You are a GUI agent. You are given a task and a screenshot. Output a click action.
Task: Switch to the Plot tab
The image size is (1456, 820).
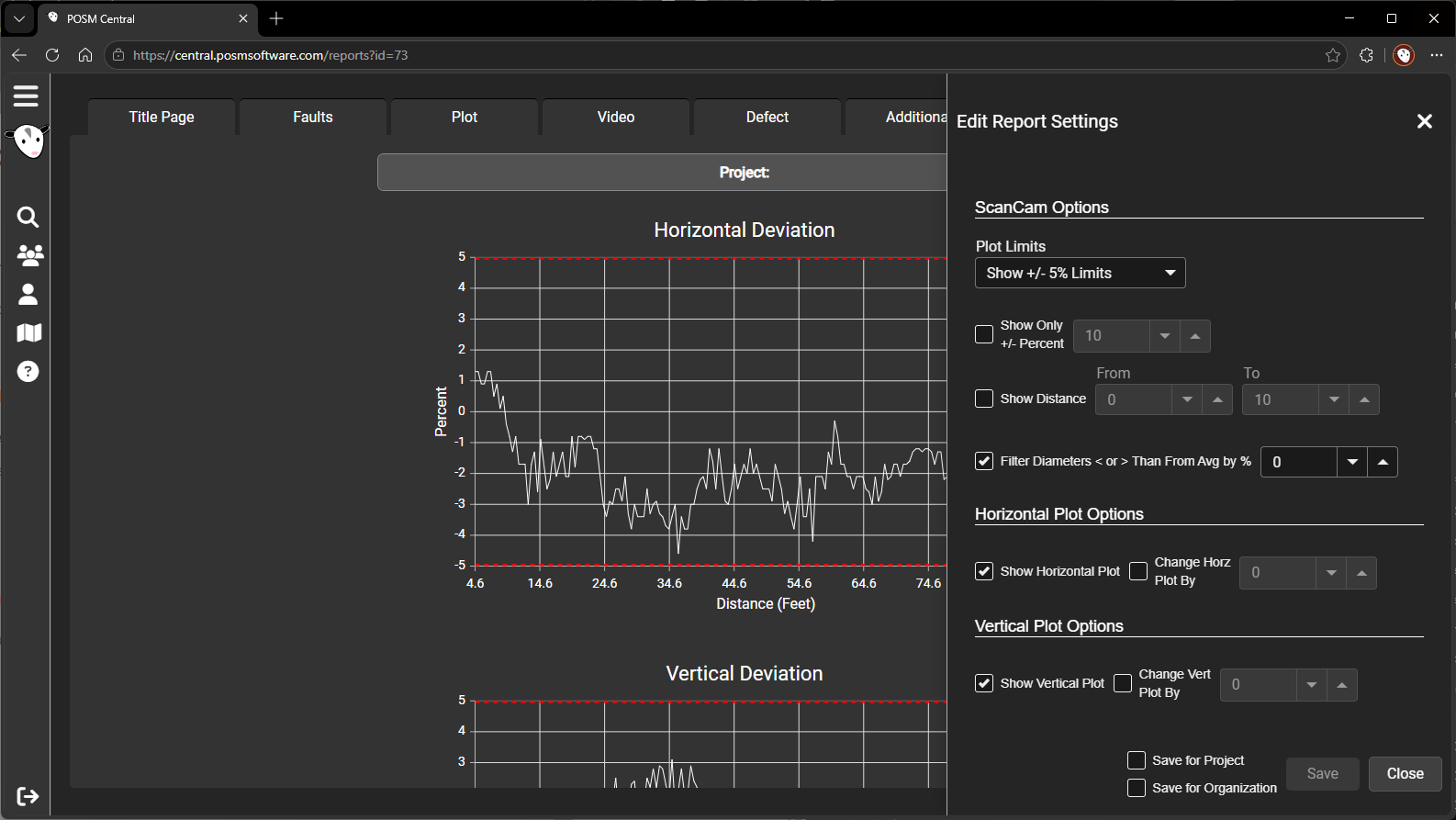click(465, 117)
